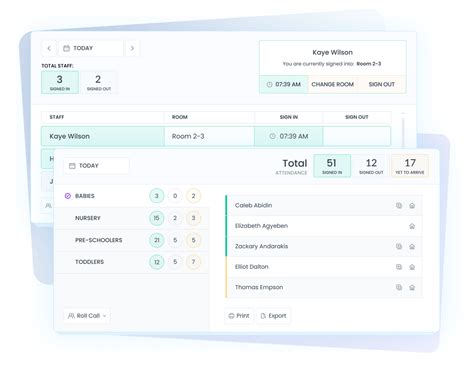Export the attendance list
Viewport: 474px width, 366px height.
tap(273, 316)
